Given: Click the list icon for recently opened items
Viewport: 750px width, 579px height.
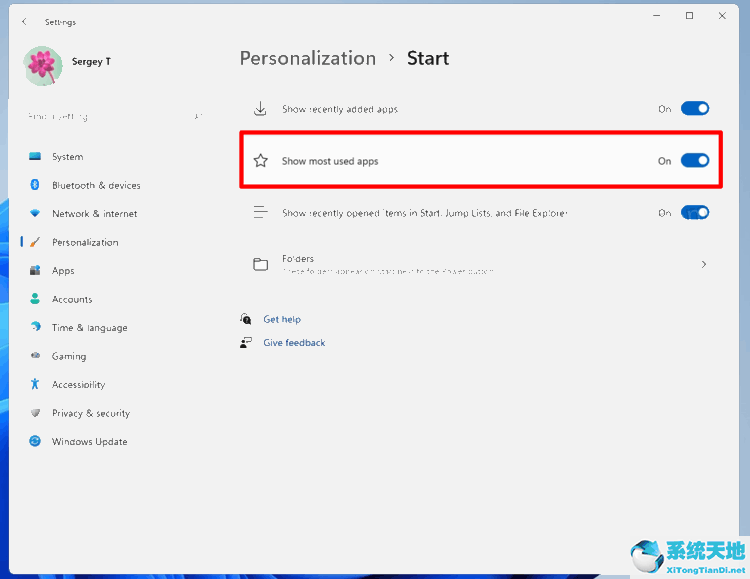Looking at the screenshot, I should [260, 212].
